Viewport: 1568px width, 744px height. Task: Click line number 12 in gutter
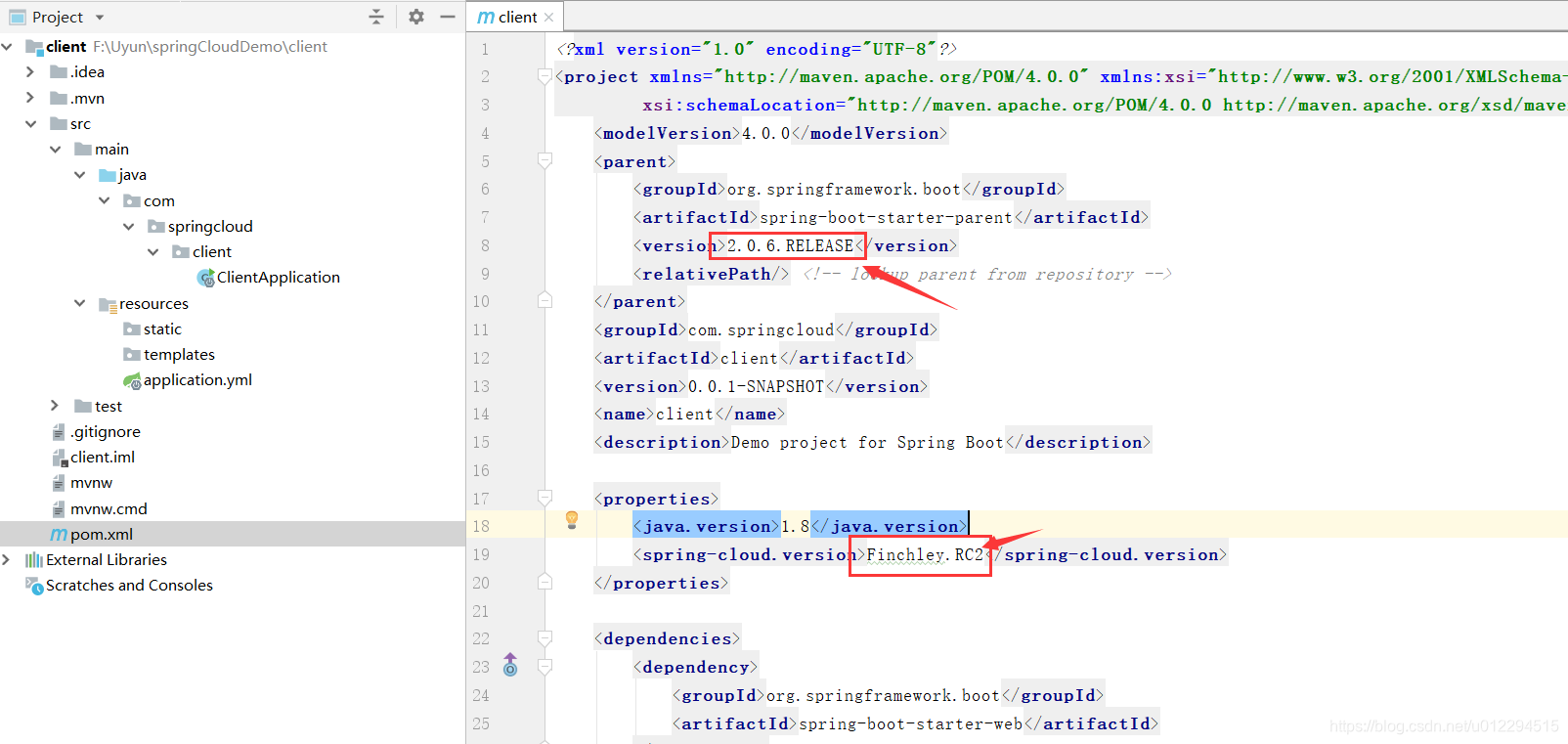pos(481,358)
